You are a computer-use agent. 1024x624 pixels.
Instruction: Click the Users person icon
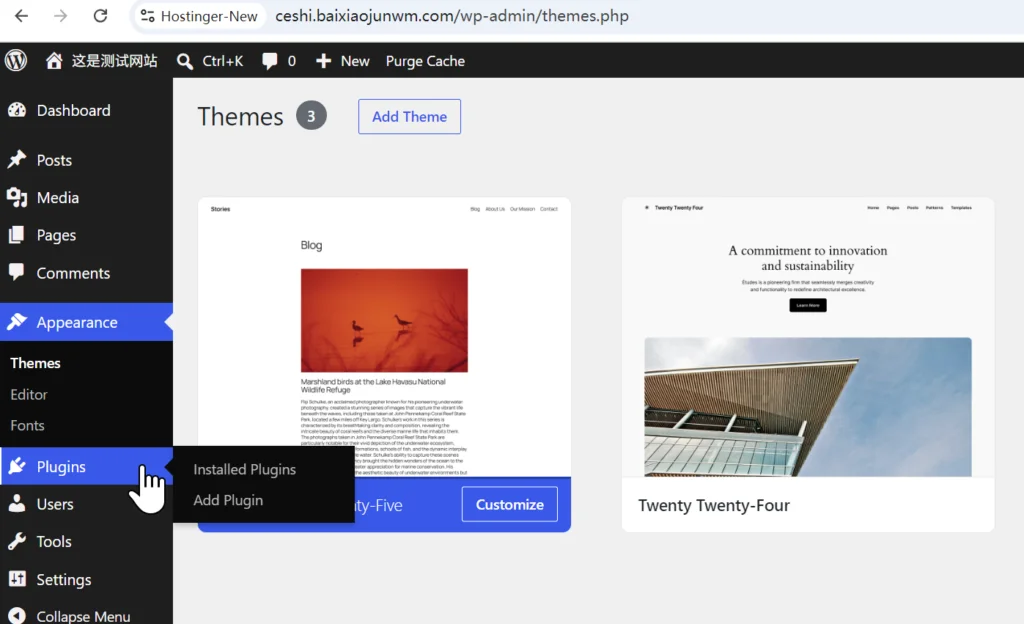[x=17, y=504]
